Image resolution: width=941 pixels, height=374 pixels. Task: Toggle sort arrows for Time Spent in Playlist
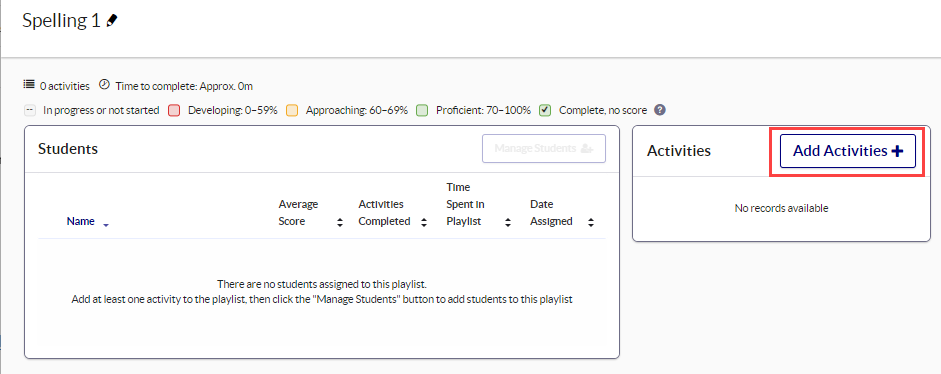point(508,222)
